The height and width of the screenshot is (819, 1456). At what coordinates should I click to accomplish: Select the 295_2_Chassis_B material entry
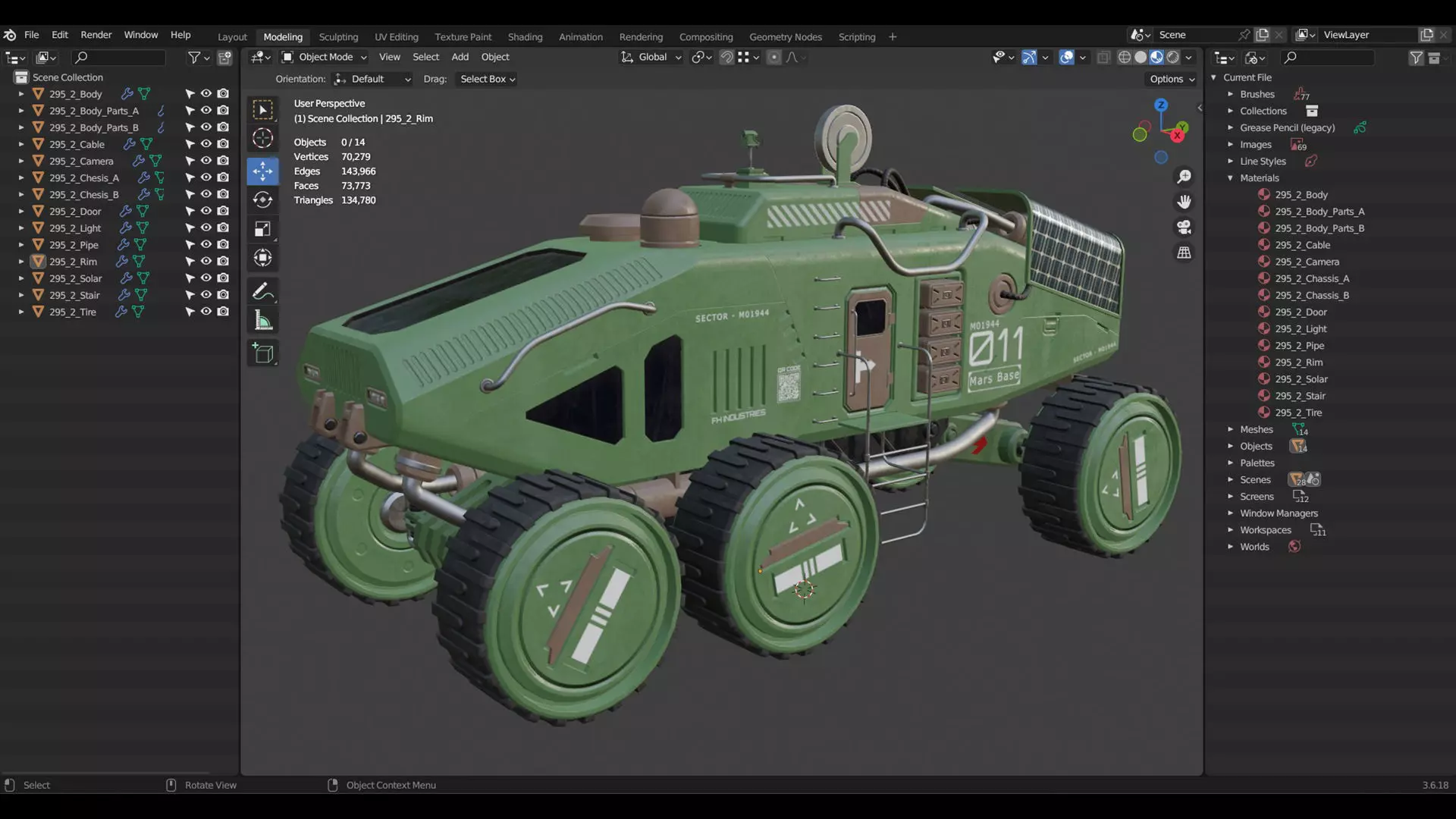1312,295
